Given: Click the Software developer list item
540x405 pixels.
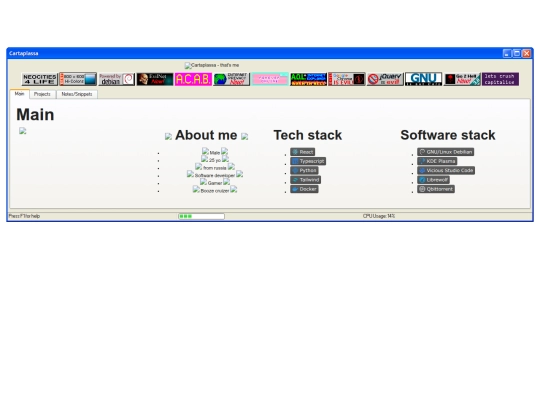Looking at the screenshot, I should pyautogui.click(x=215, y=175).
